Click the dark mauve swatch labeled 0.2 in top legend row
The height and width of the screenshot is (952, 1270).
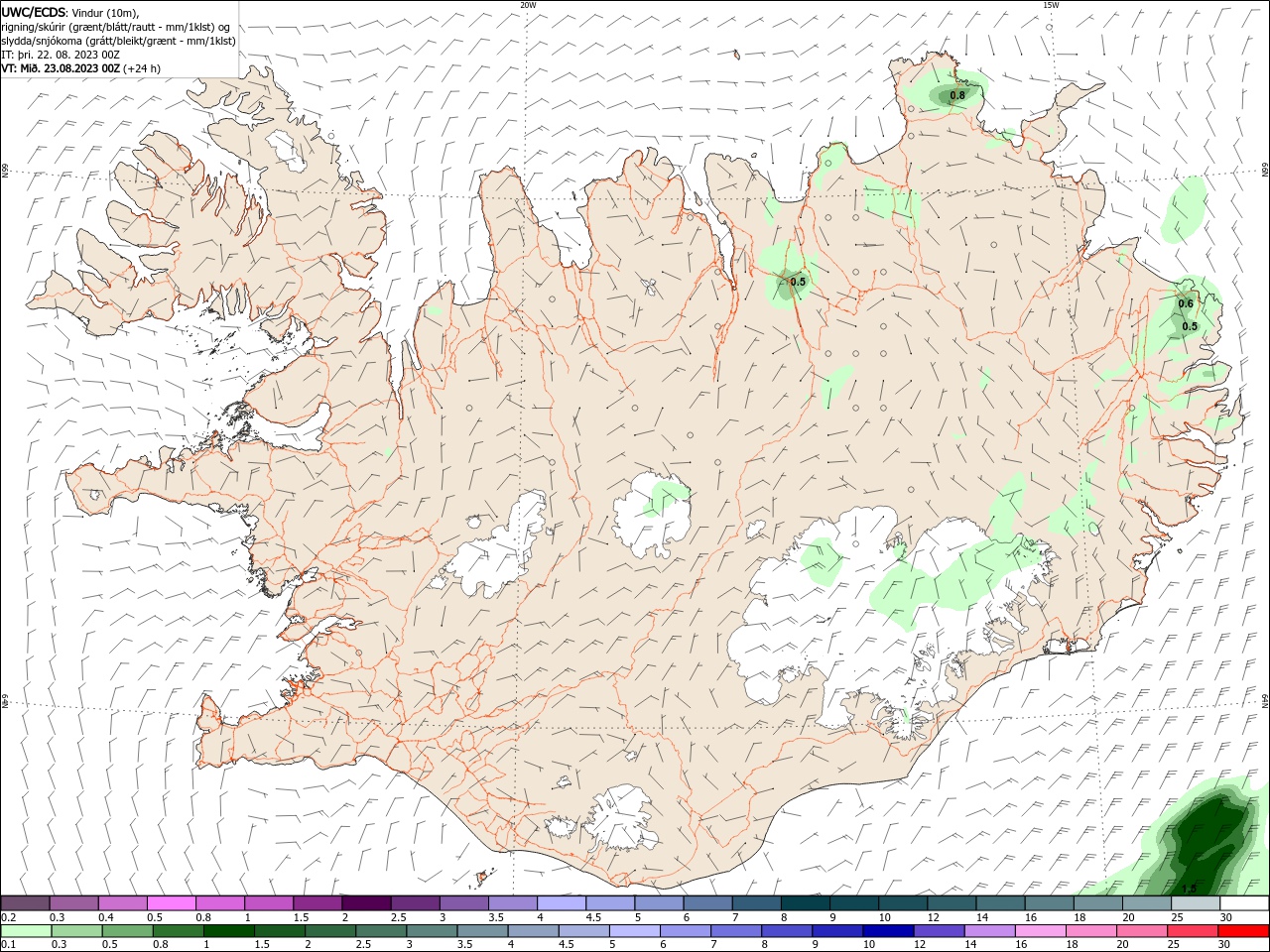[x=26, y=903]
